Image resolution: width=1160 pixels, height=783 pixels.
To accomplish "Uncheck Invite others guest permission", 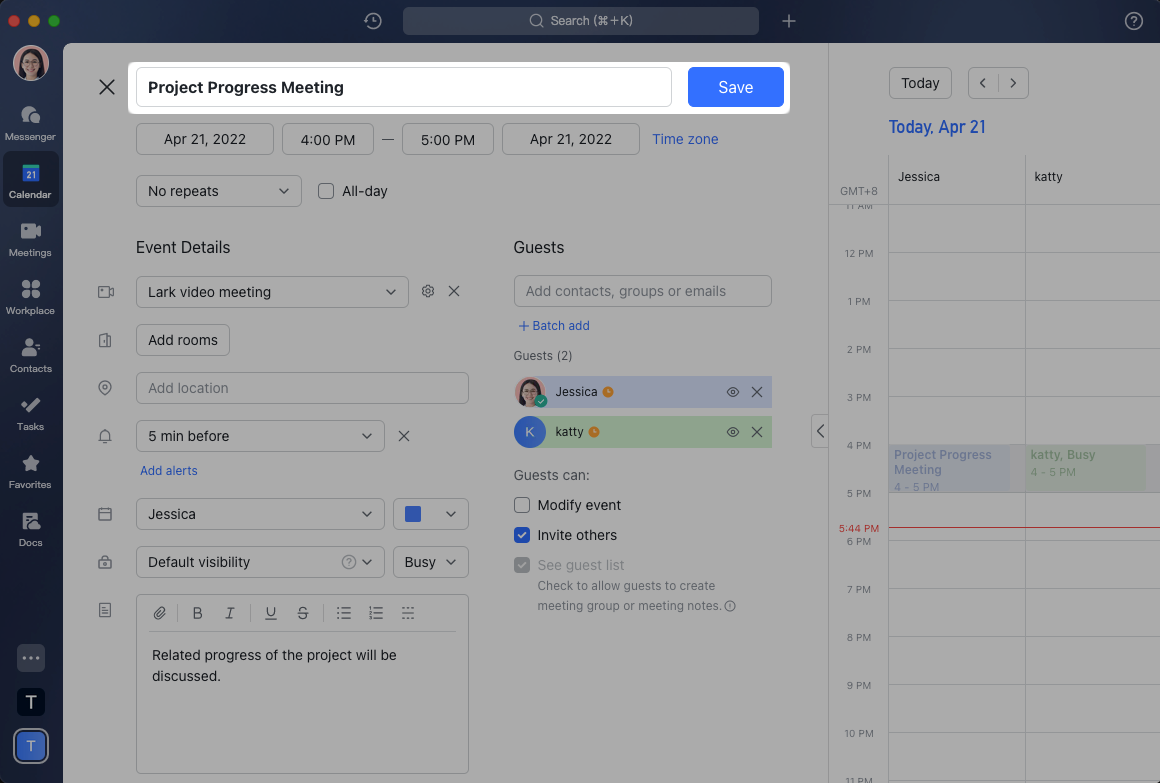I will pos(522,535).
